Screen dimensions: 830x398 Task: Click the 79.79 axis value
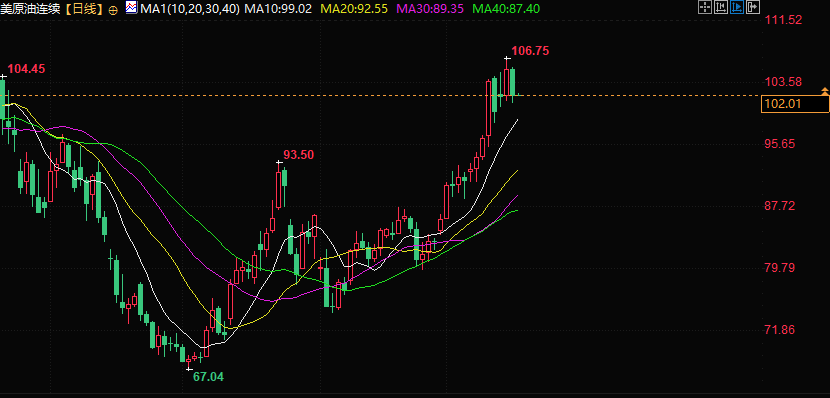780,268
